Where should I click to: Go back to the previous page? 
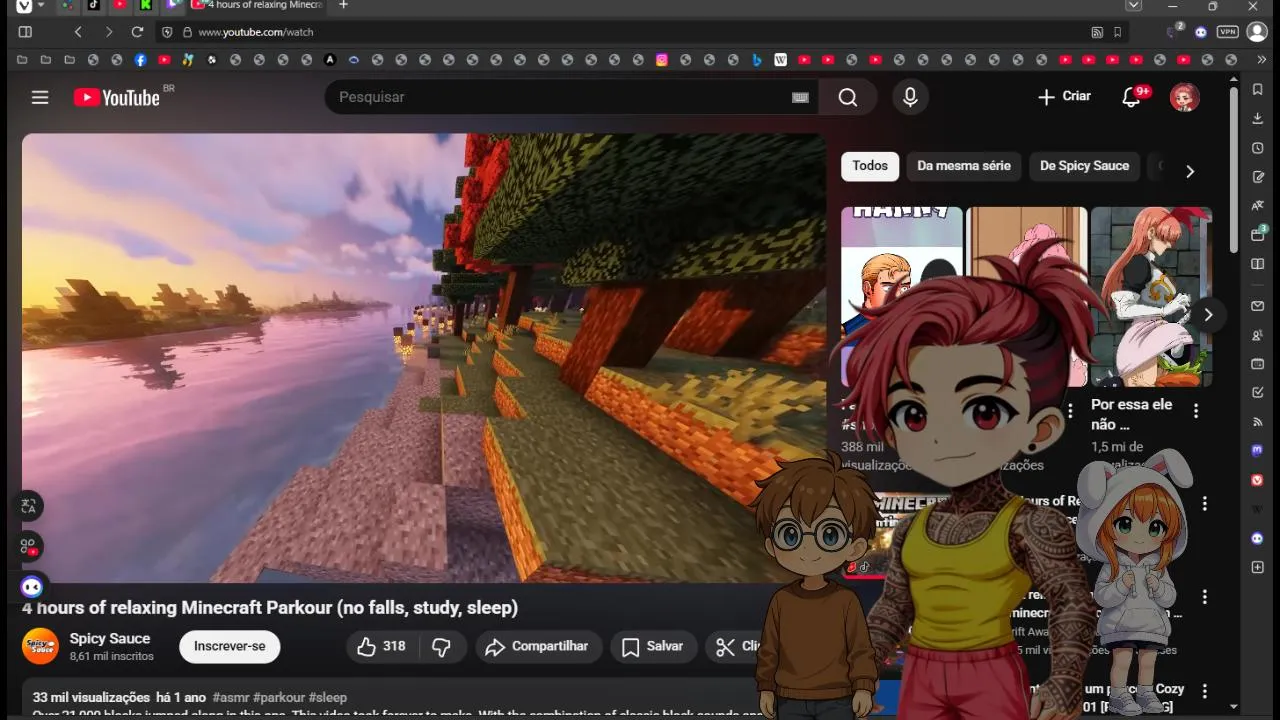pos(78,32)
